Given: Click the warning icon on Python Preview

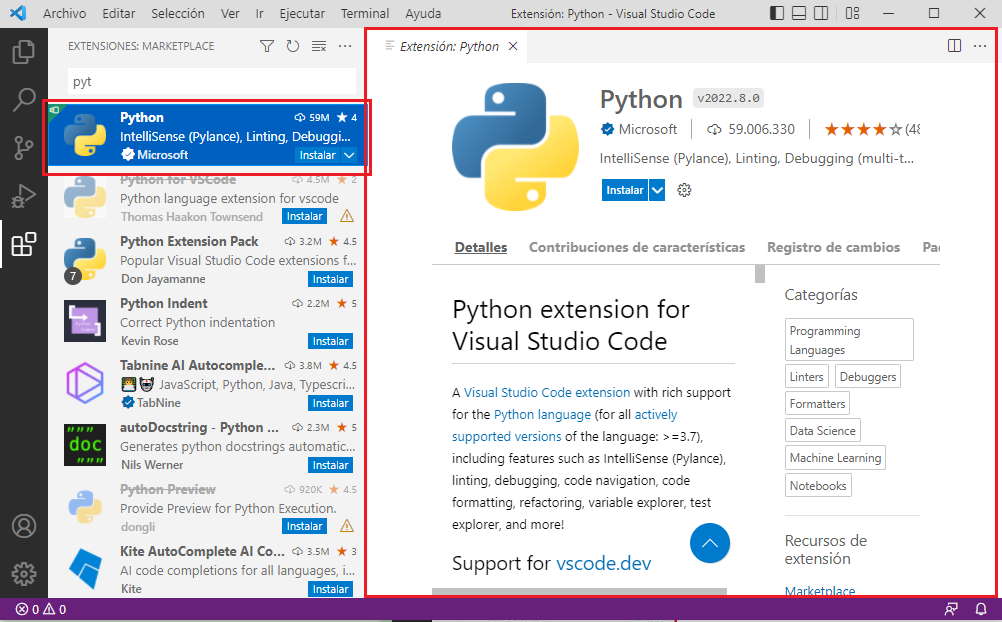Looking at the screenshot, I should coord(347,526).
